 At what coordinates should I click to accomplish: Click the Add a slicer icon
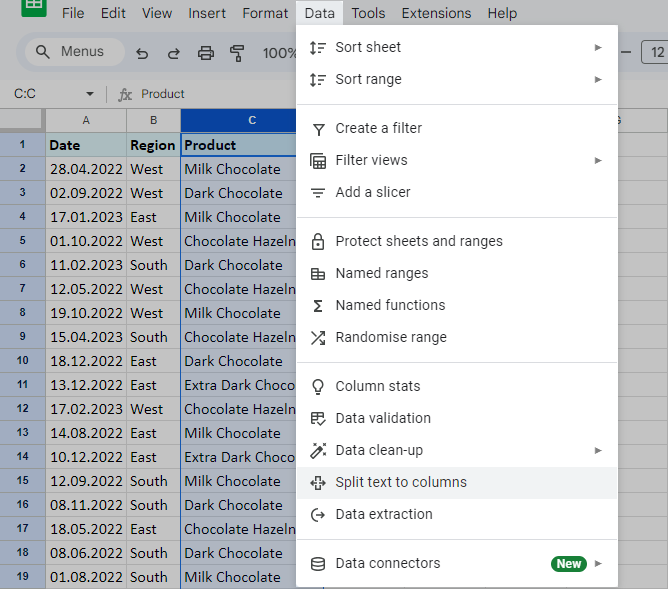tap(318, 193)
